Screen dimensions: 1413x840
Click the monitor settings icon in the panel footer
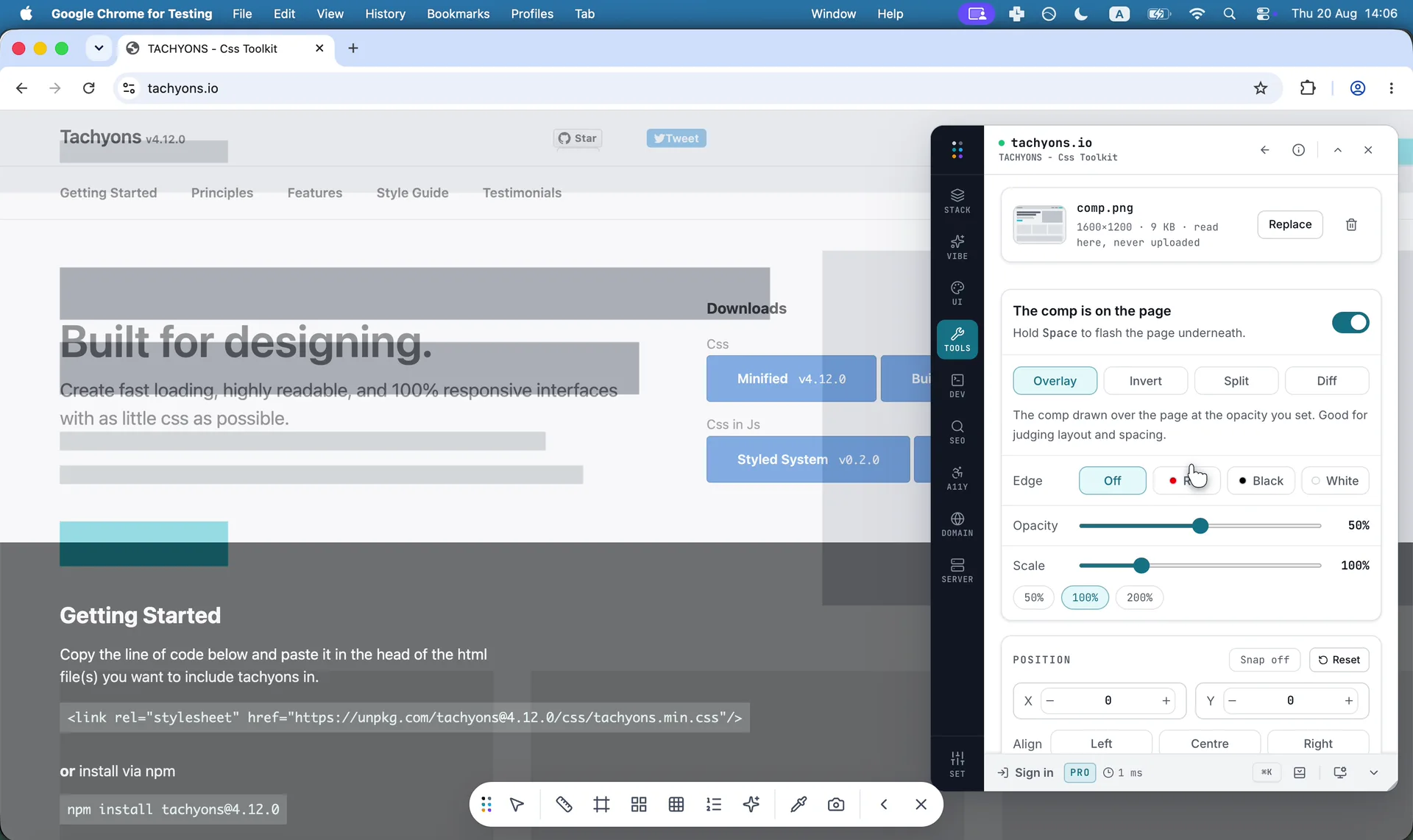tap(1339, 773)
